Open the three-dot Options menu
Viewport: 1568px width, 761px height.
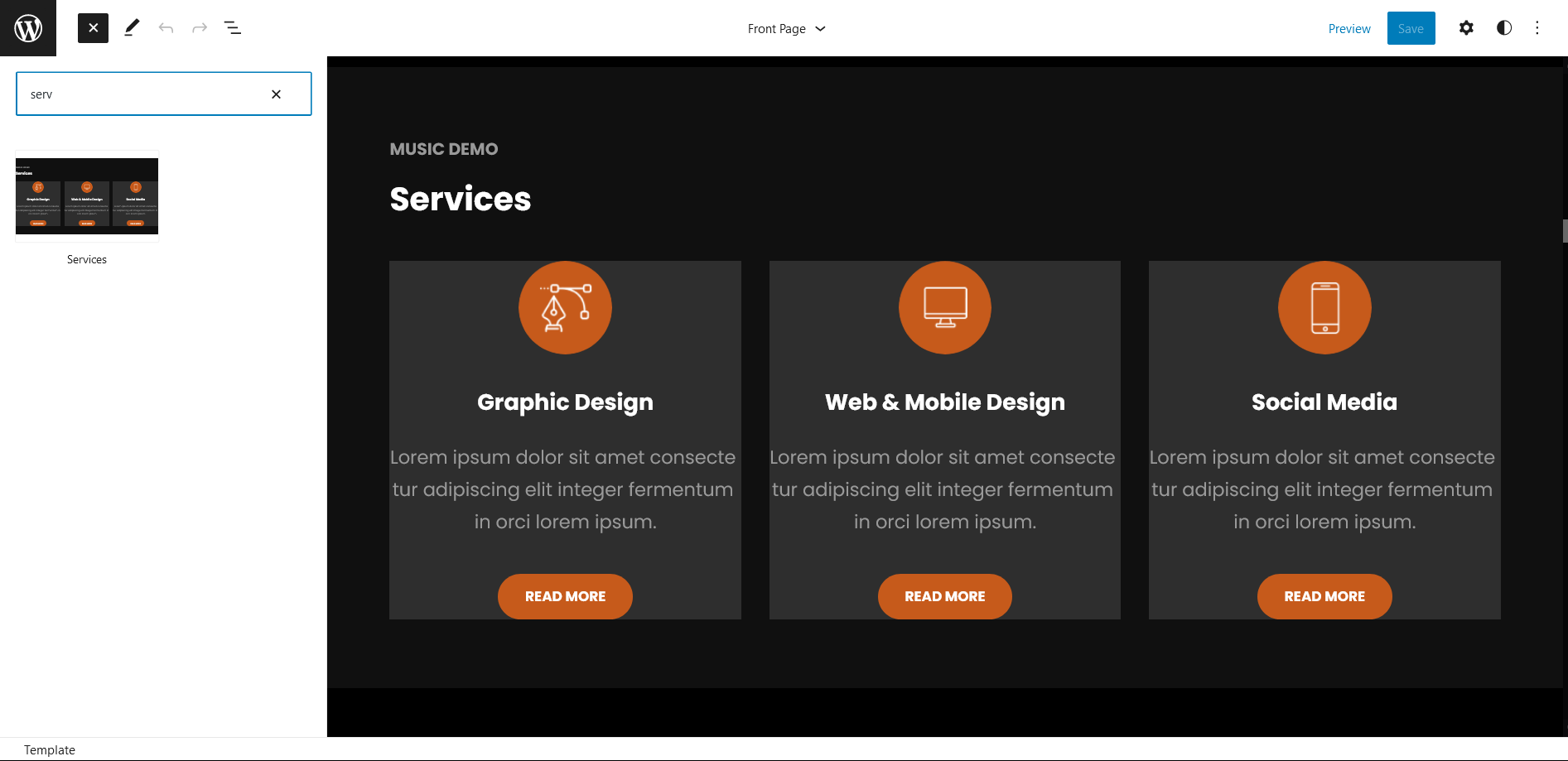pos(1537,28)
